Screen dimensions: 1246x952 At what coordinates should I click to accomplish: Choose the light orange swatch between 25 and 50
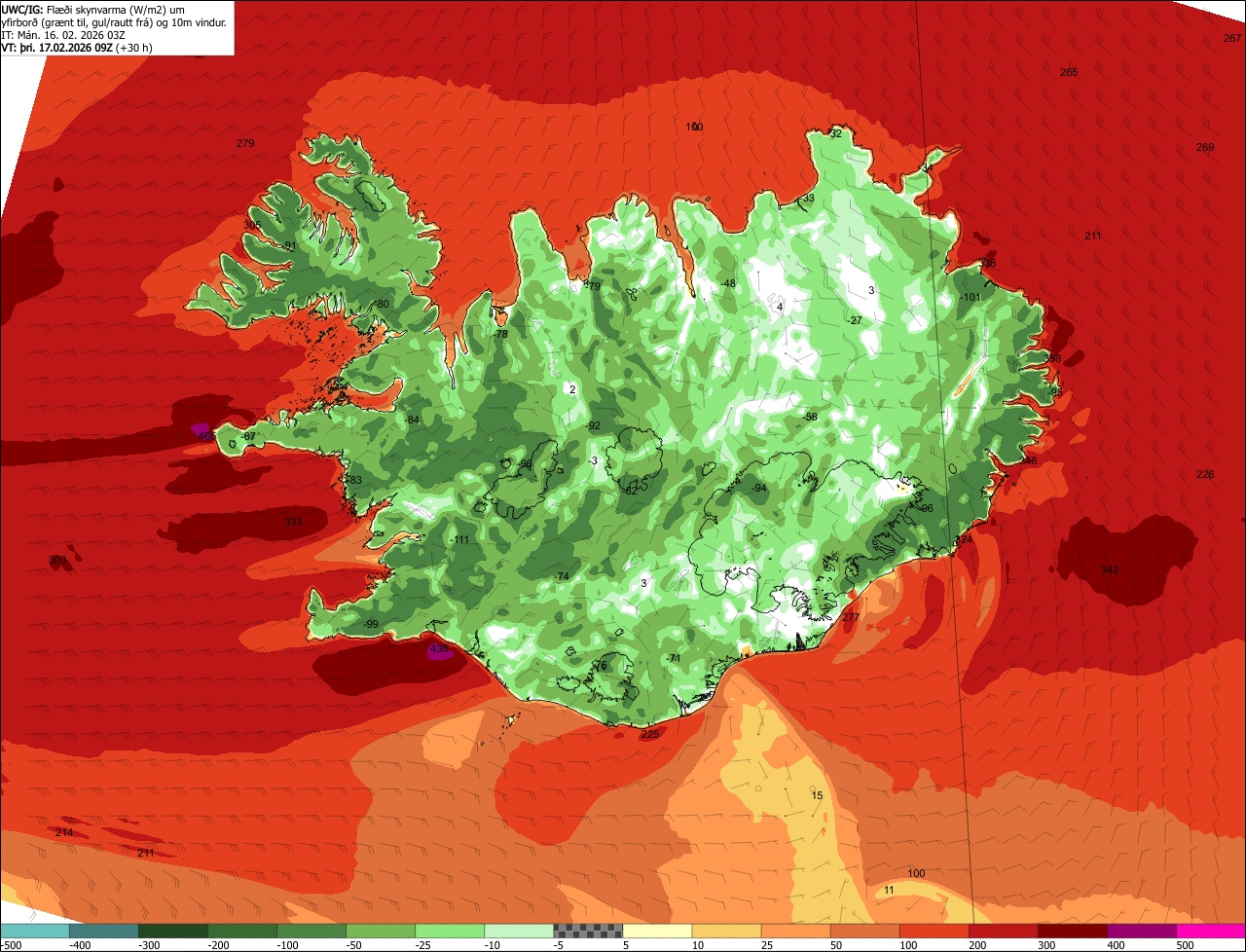point(795,931)
